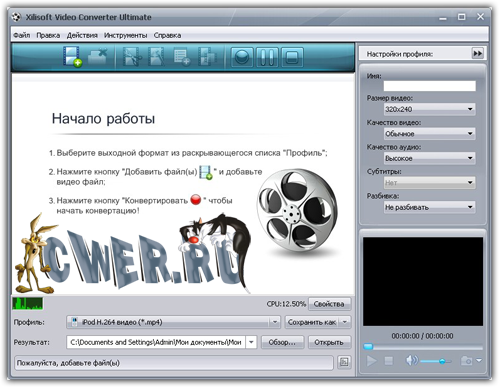Open the Разбивка split dropdown
Screen dimensions: 500x388
click(429, 207)
